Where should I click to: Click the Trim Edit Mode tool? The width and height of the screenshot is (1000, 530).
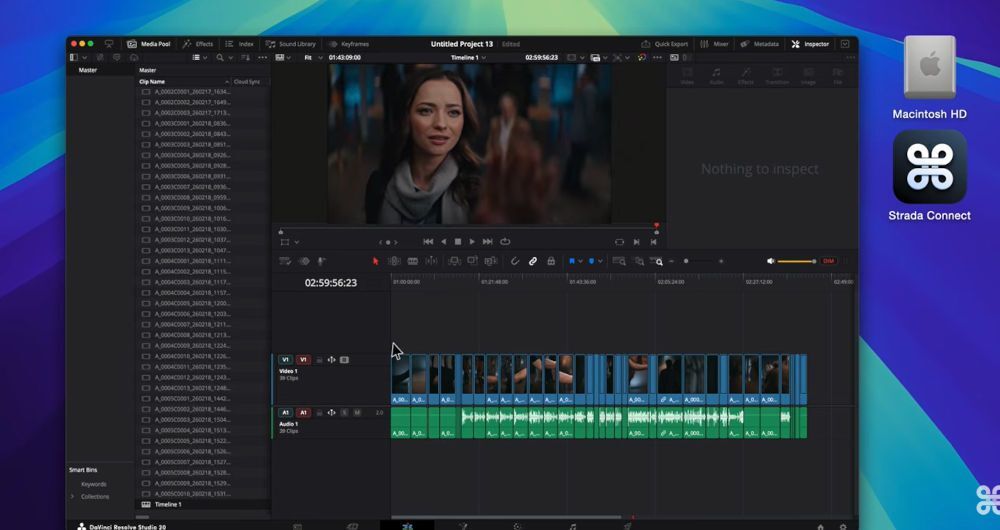tap(394, 261)
